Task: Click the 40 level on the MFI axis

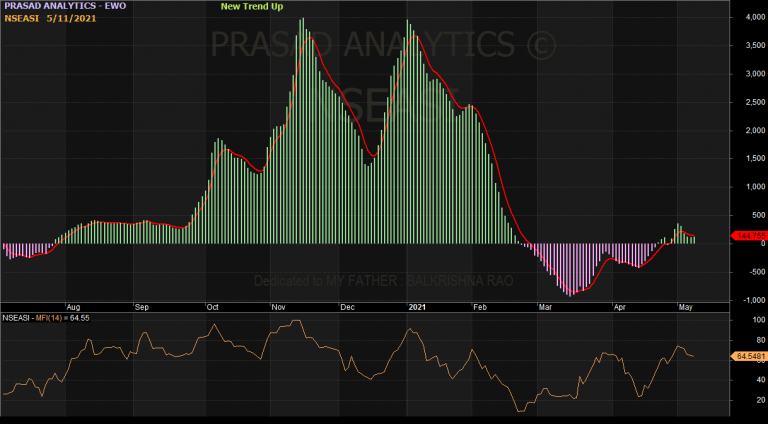Action: click(x=761, y=380)
